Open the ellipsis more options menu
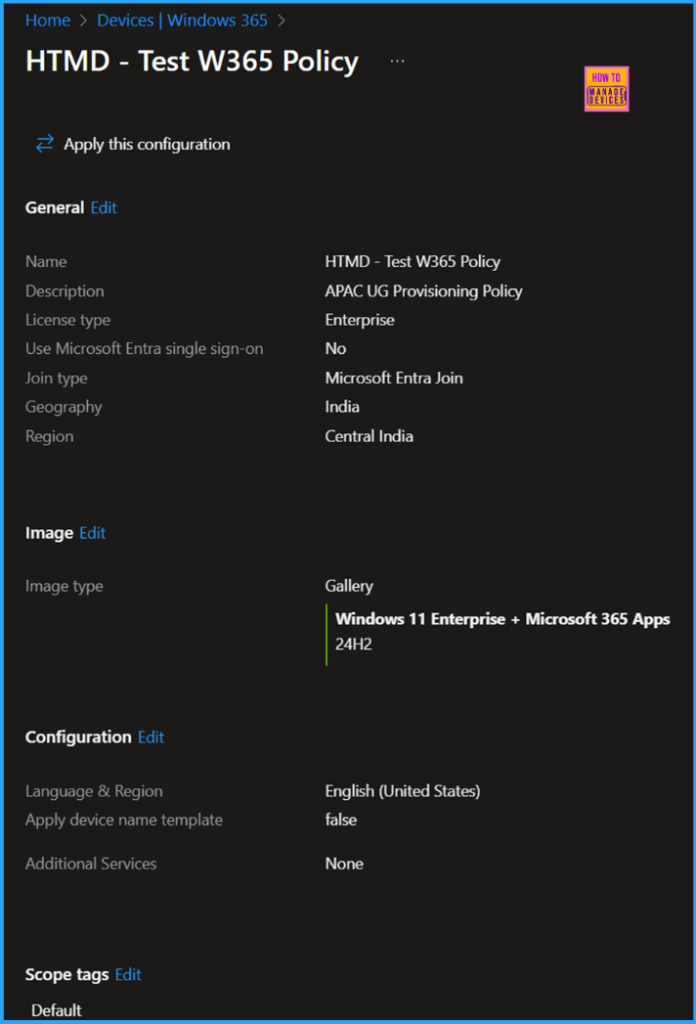The width and height of the screenshot is (696, 1024). [x=397, y=61]
